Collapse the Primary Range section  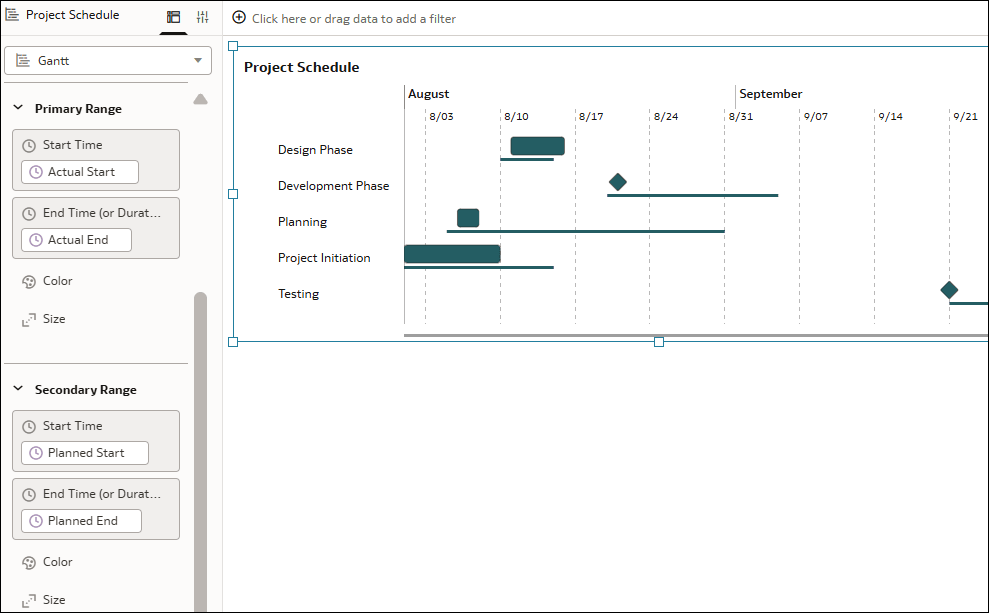pos(17,108)
